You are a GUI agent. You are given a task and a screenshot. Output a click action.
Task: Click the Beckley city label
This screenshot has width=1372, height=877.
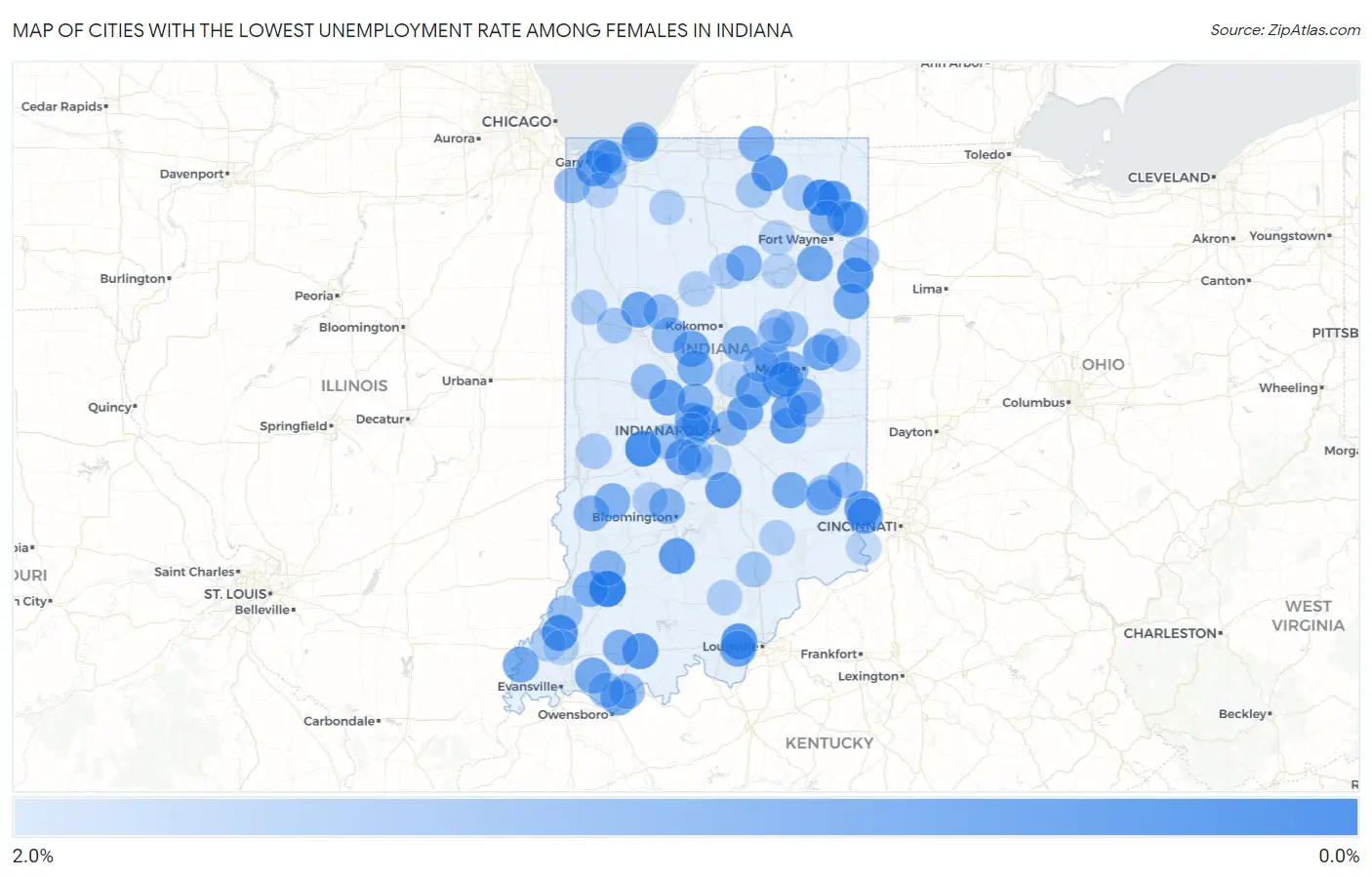pos(1242,713)
